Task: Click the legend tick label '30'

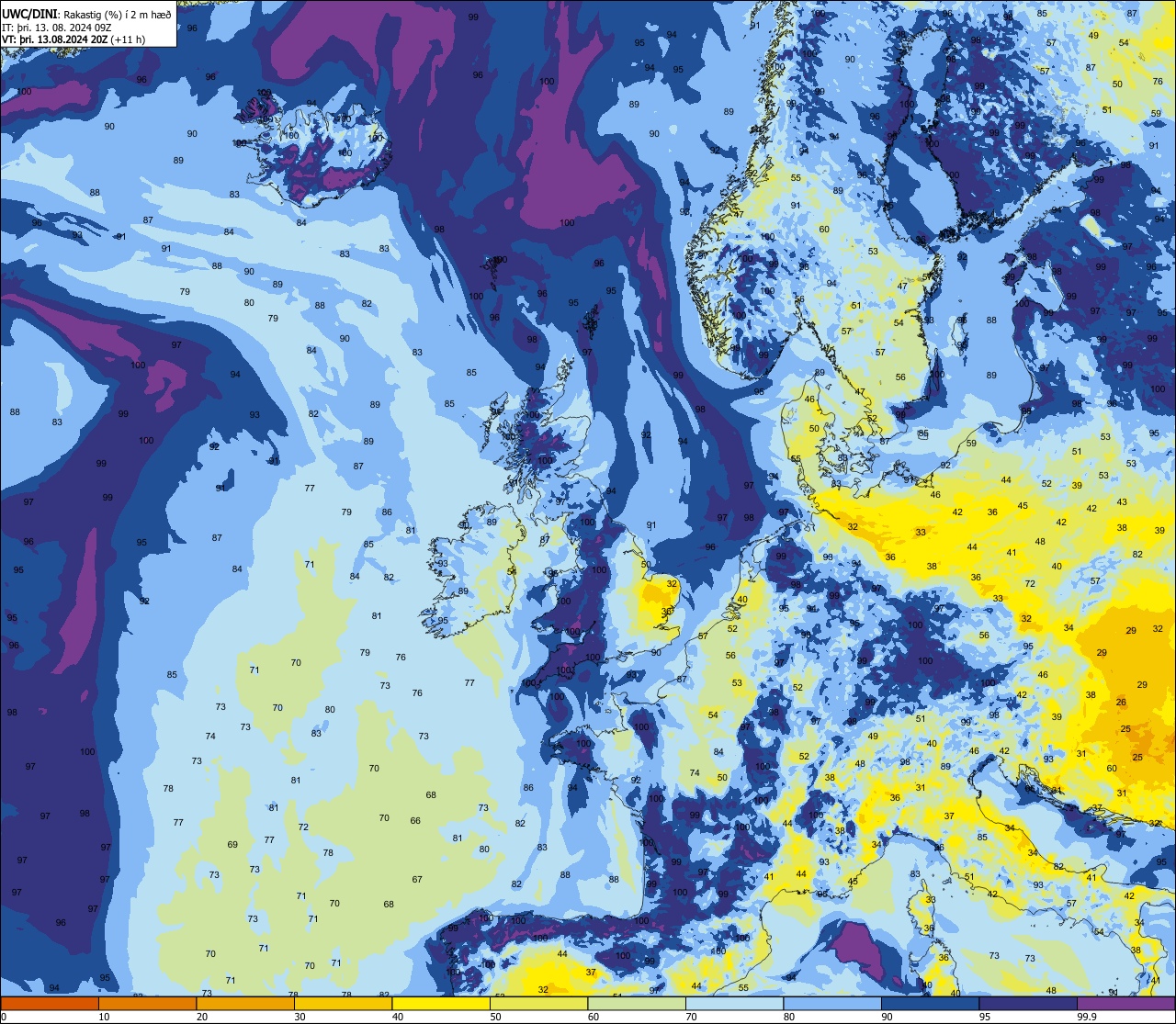Action: (x=300, y=1017)
